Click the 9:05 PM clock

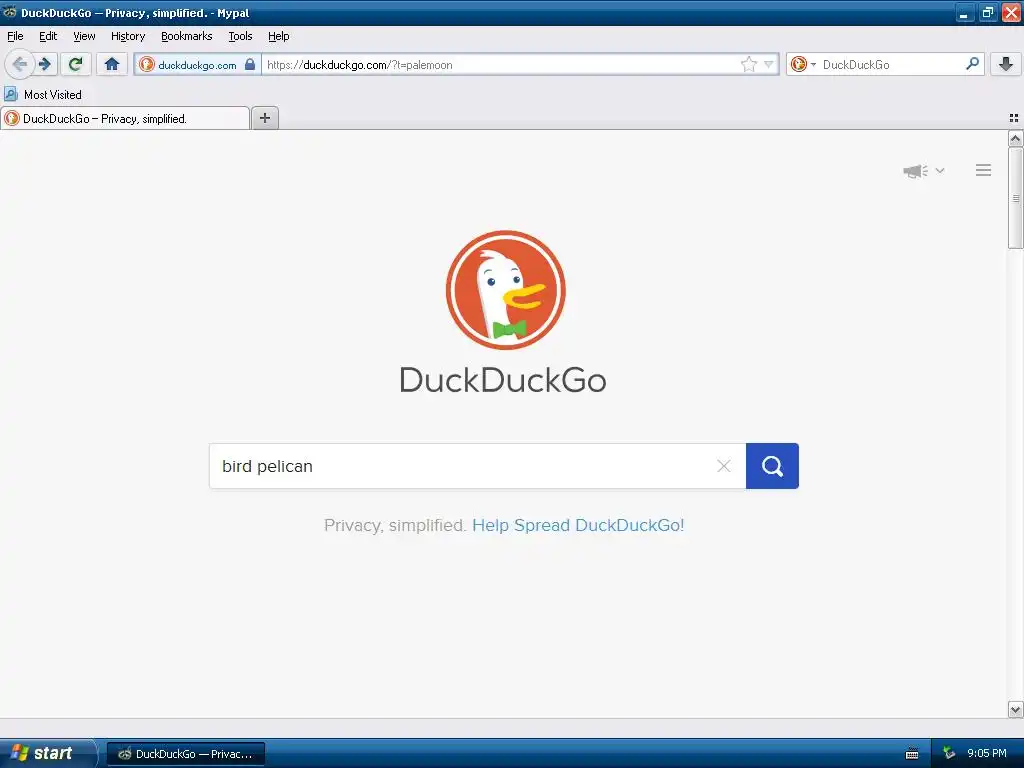click(x=987, y=753)
